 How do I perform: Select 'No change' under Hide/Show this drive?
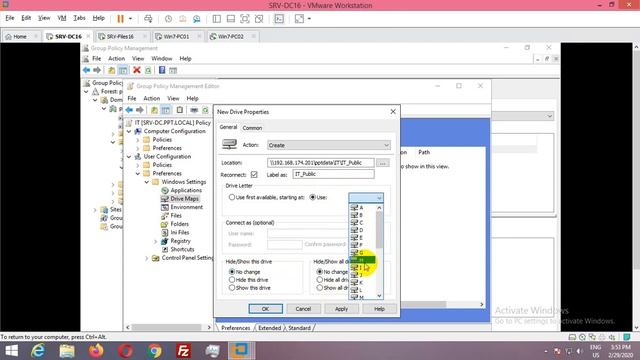pyautogui.click(x=232, y=271)
